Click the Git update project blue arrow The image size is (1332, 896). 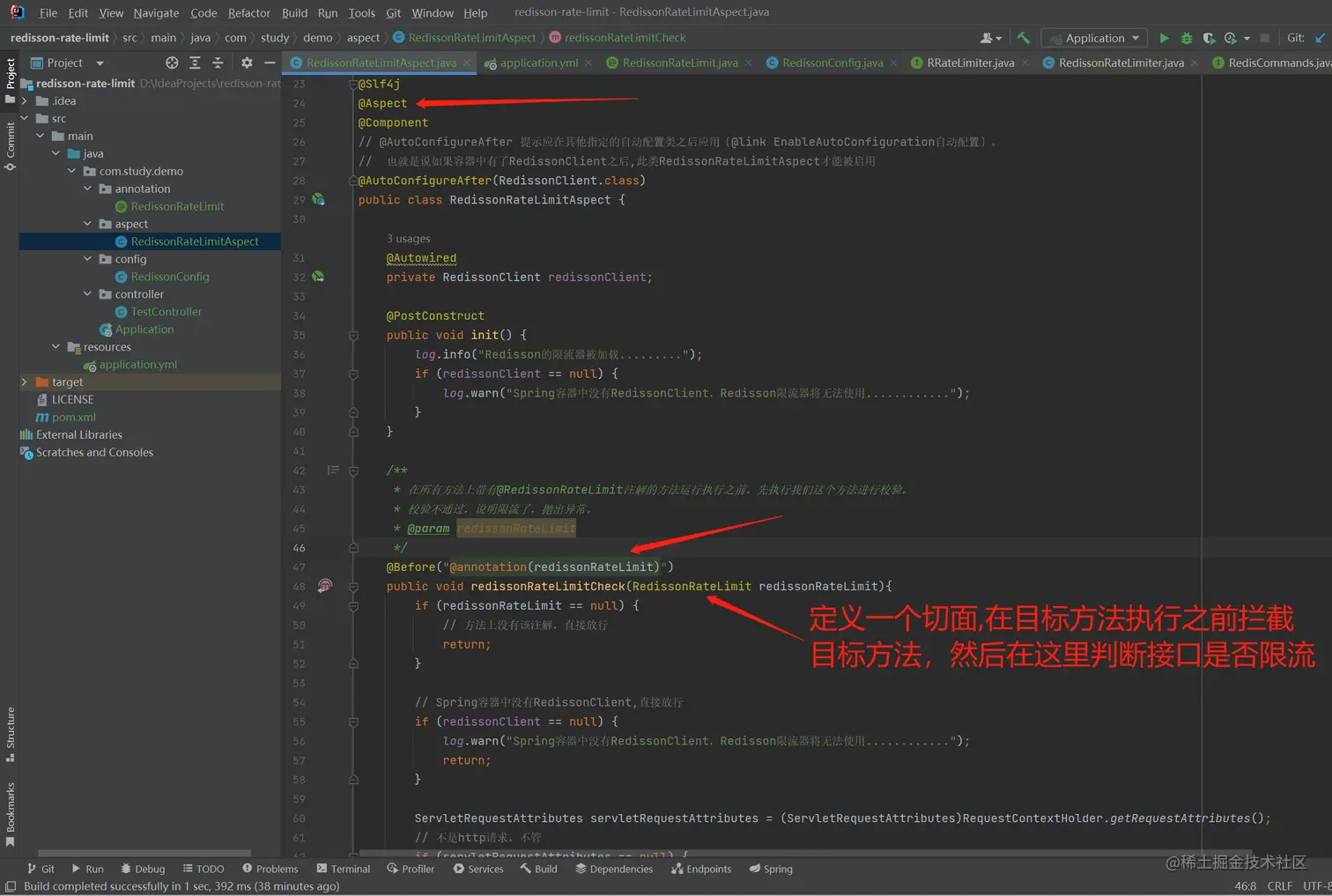(1320, 38)
